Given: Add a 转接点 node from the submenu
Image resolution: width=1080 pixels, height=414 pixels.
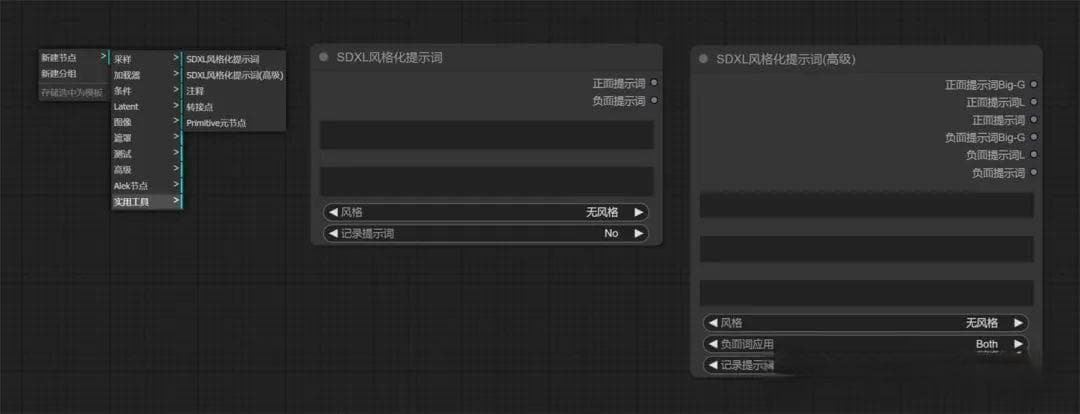Looking at the screenshot, I should 234,107.
